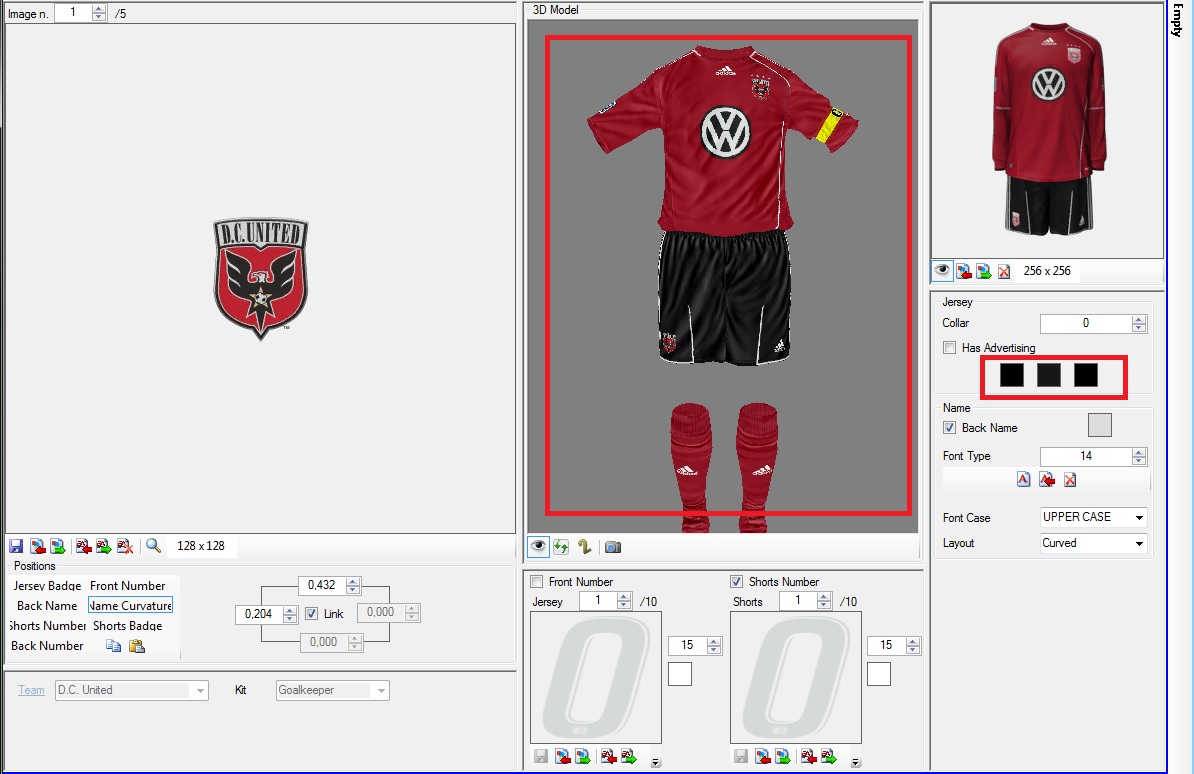Screen dimensions: 1194x774
Task: Click the first black jersey color swatch
Action: click(x=1012, y=375)
